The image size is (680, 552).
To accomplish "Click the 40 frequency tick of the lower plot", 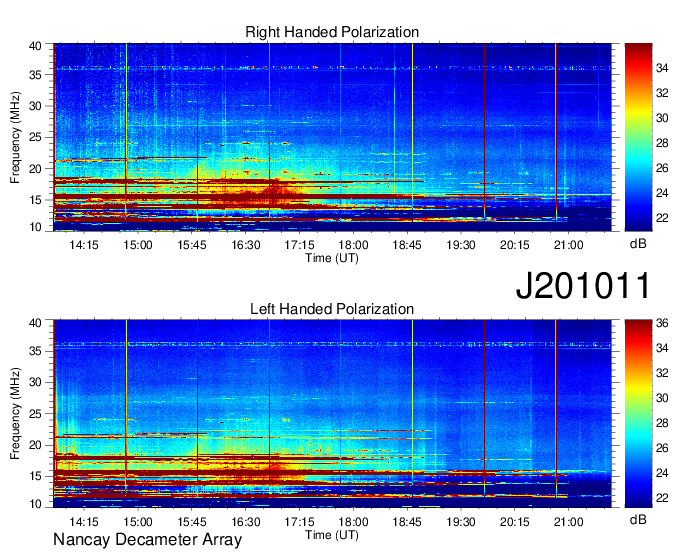I will pos(35,323).
